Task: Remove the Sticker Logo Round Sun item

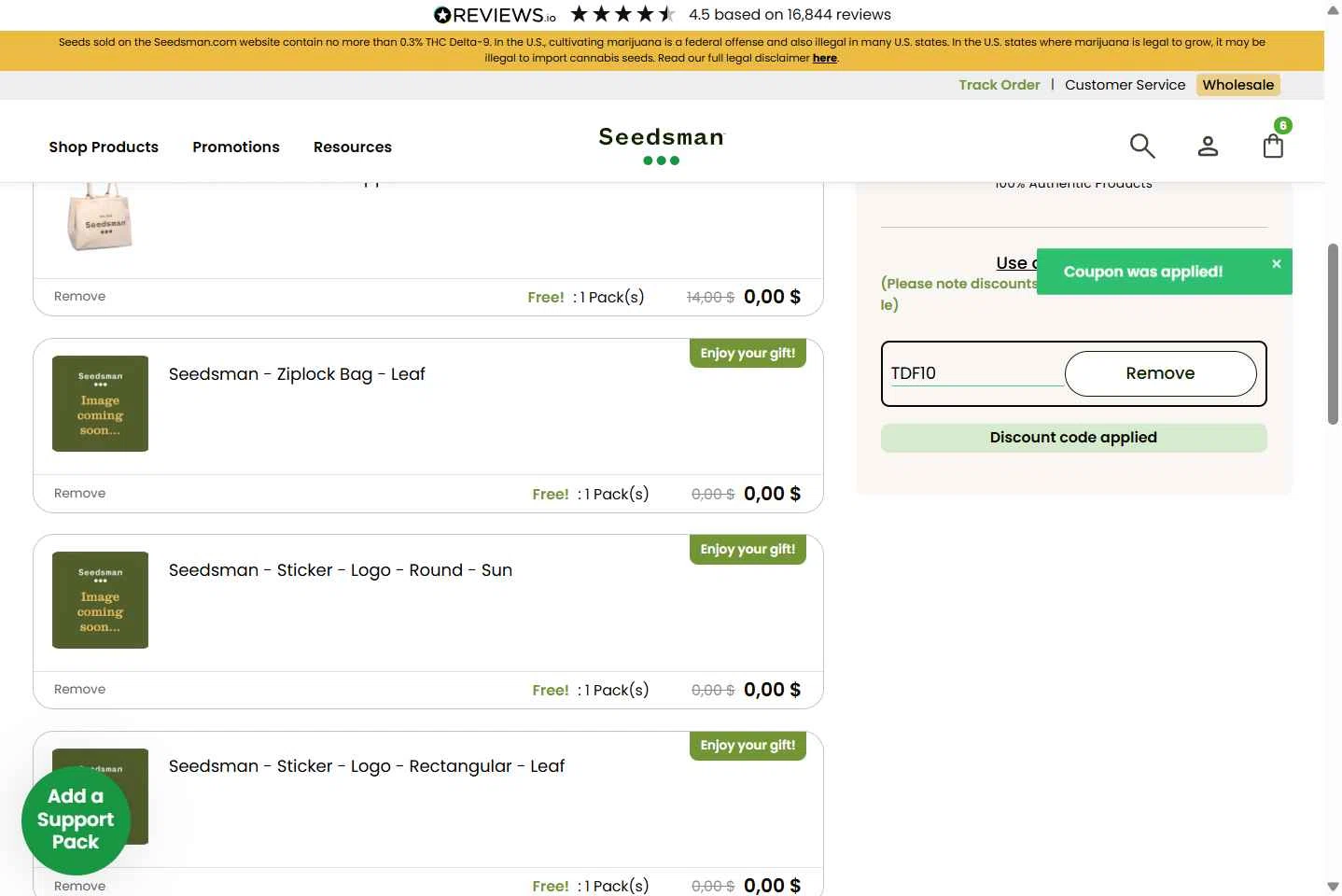Action: [79, 690]
